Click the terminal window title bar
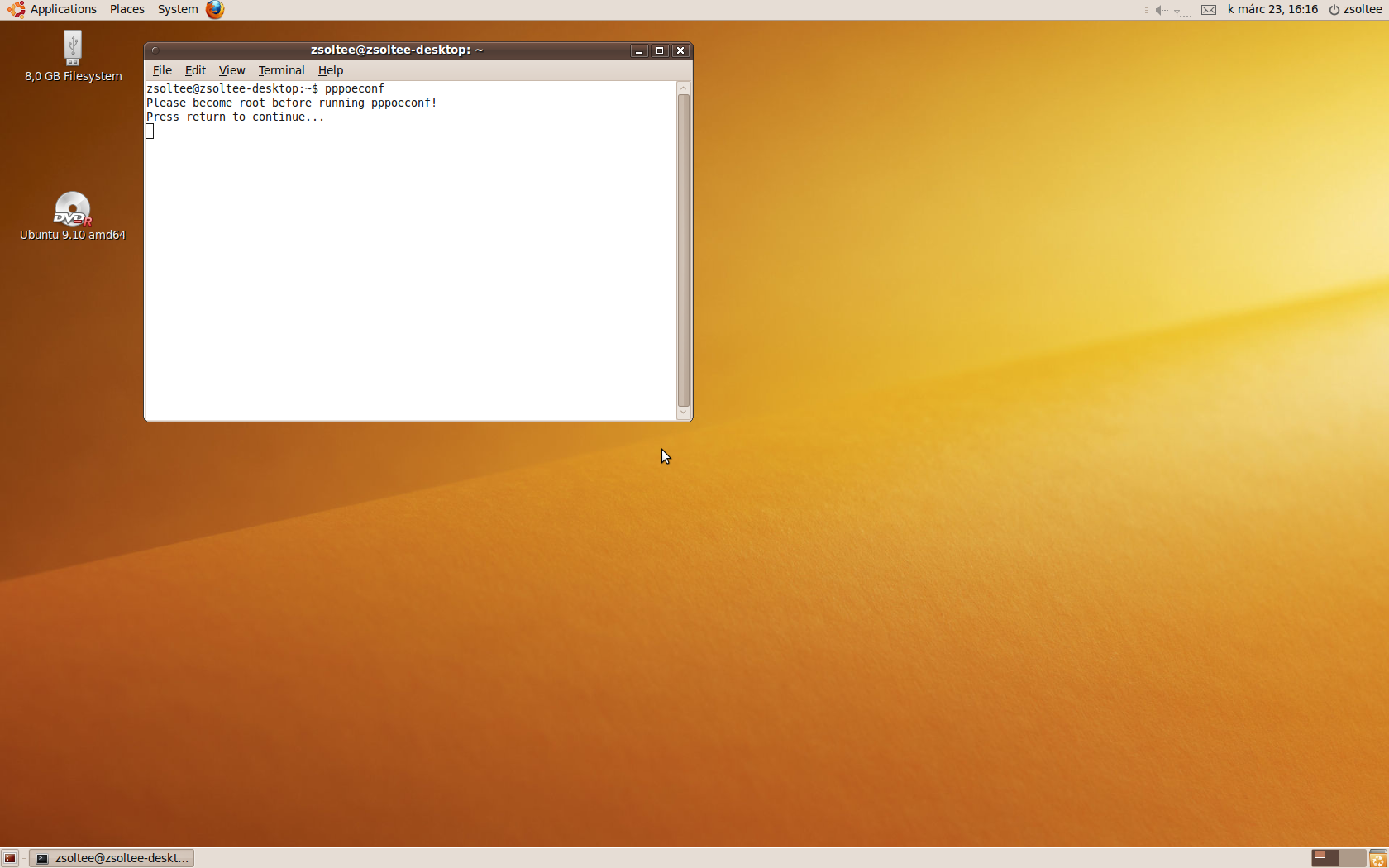 397,50
